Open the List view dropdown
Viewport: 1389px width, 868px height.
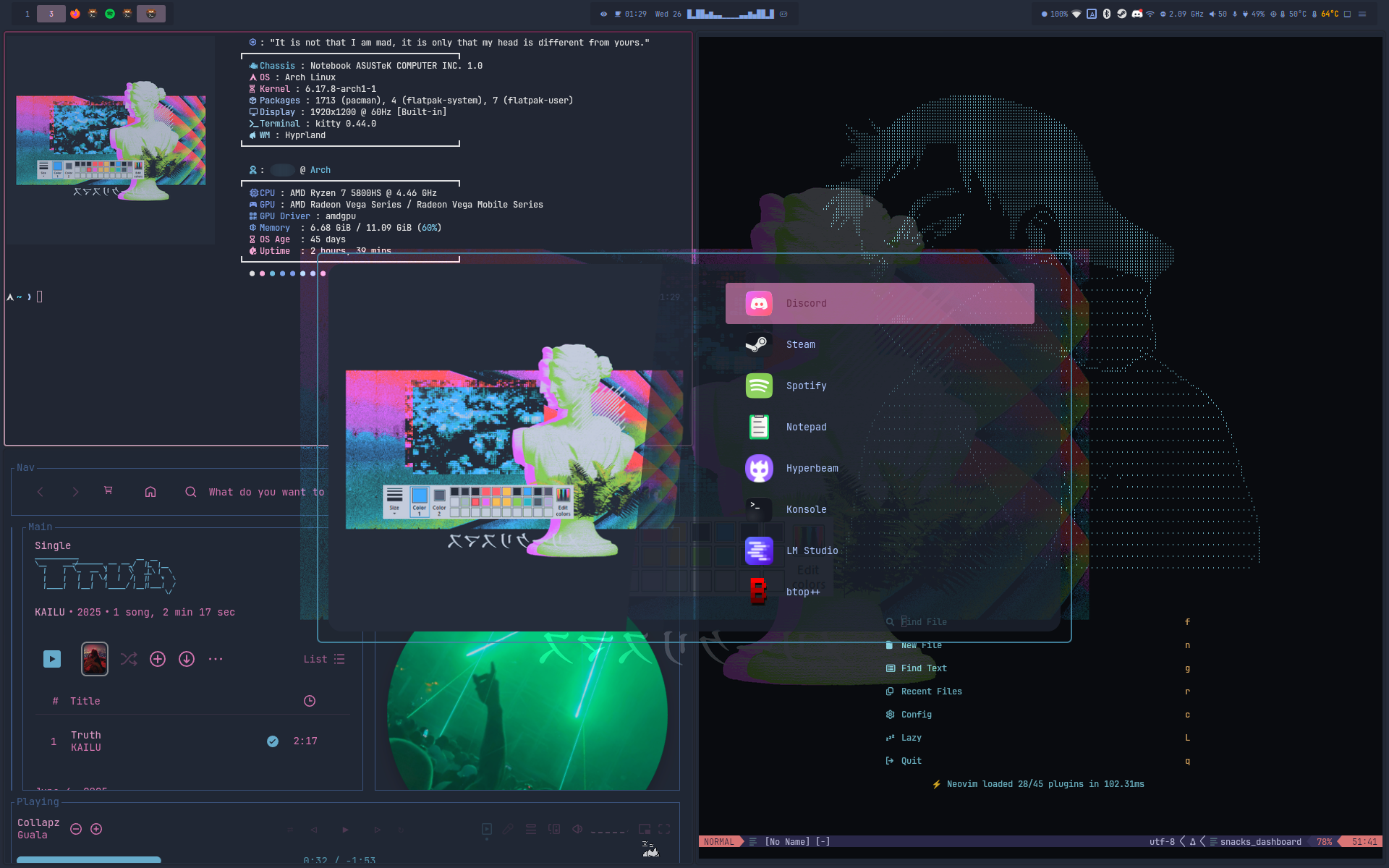pyautogui.click(x=324, y=659)
